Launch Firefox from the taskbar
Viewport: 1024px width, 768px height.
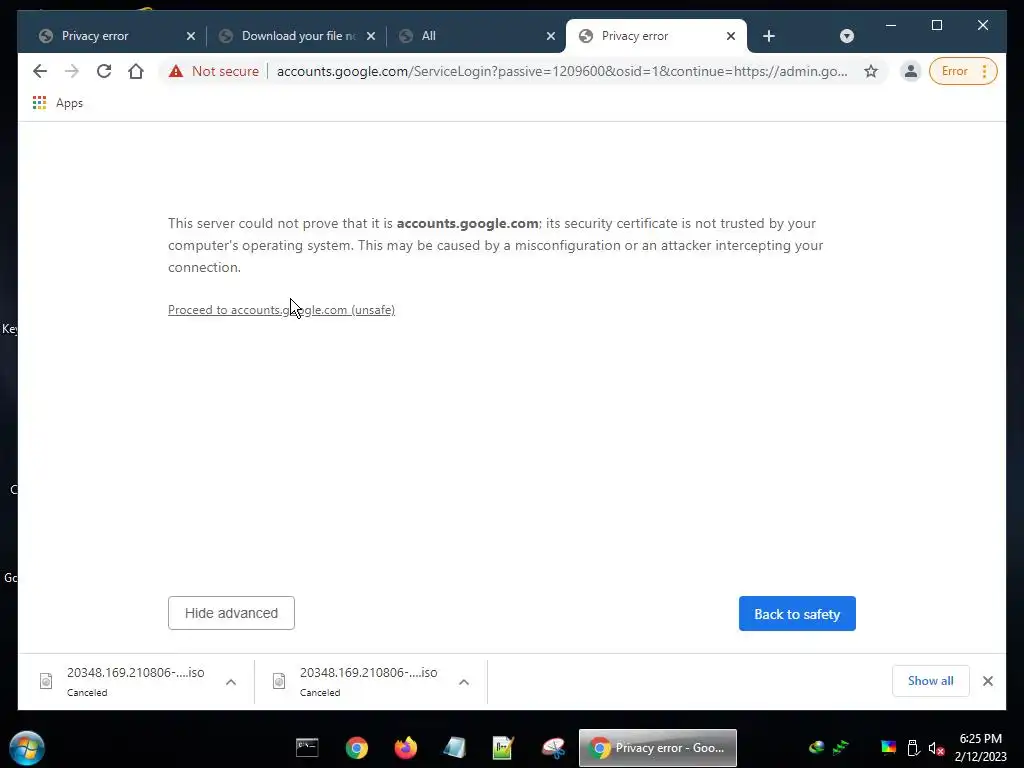pyautogui.click(x=406, y=748)
